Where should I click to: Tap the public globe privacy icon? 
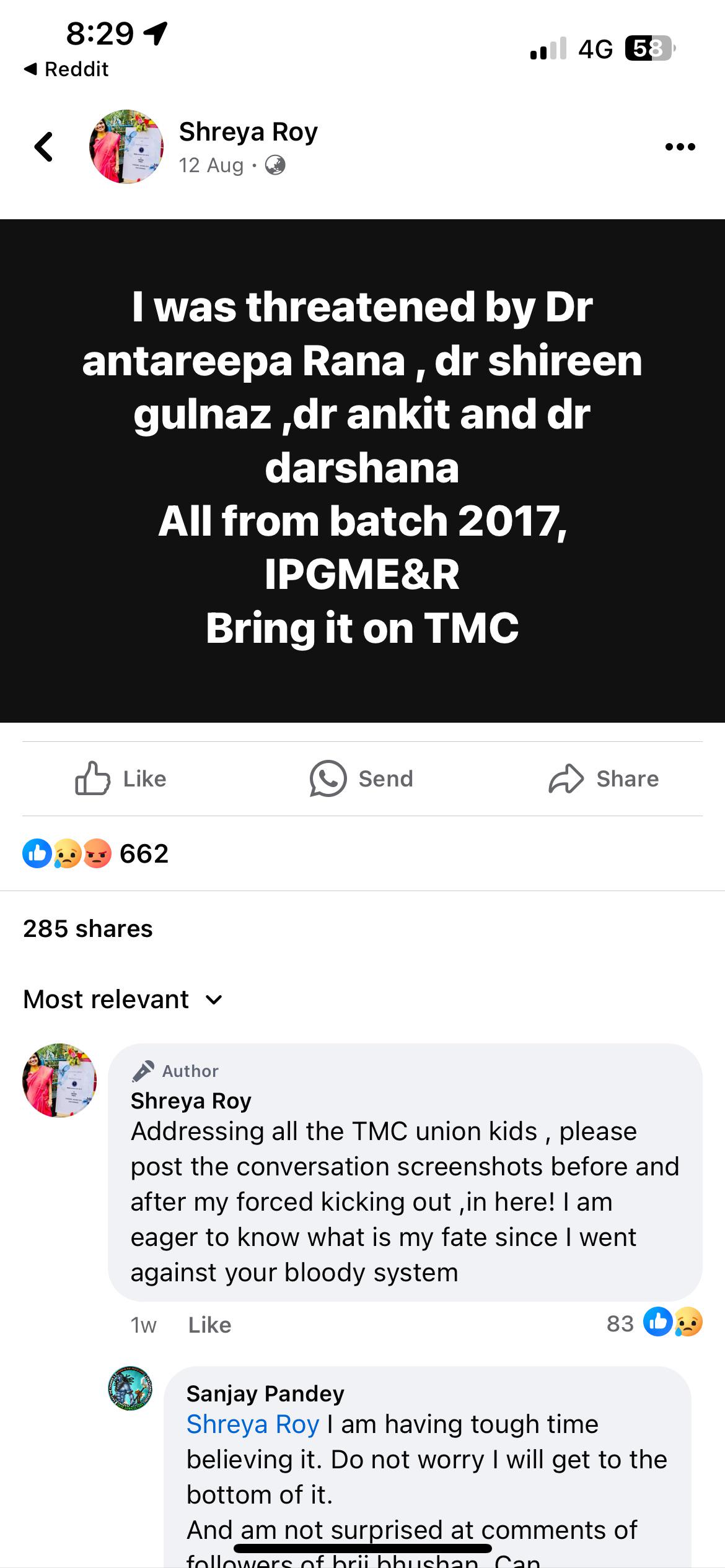point(275,165)
